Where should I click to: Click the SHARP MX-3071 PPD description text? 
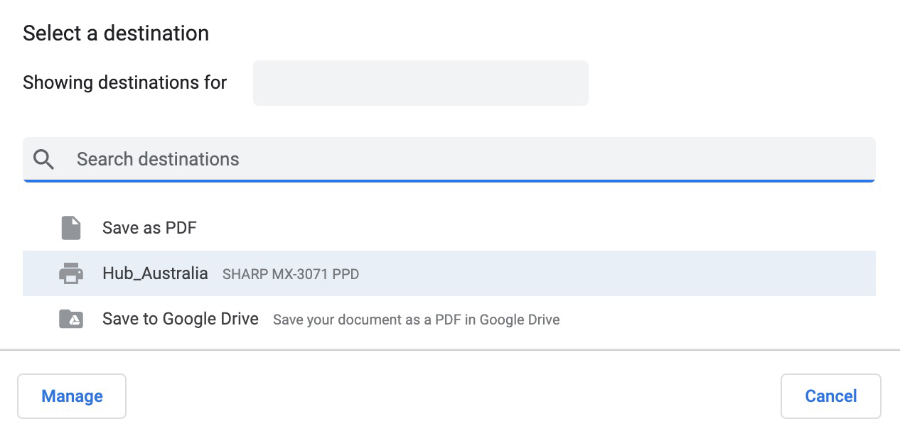(290, 274)
